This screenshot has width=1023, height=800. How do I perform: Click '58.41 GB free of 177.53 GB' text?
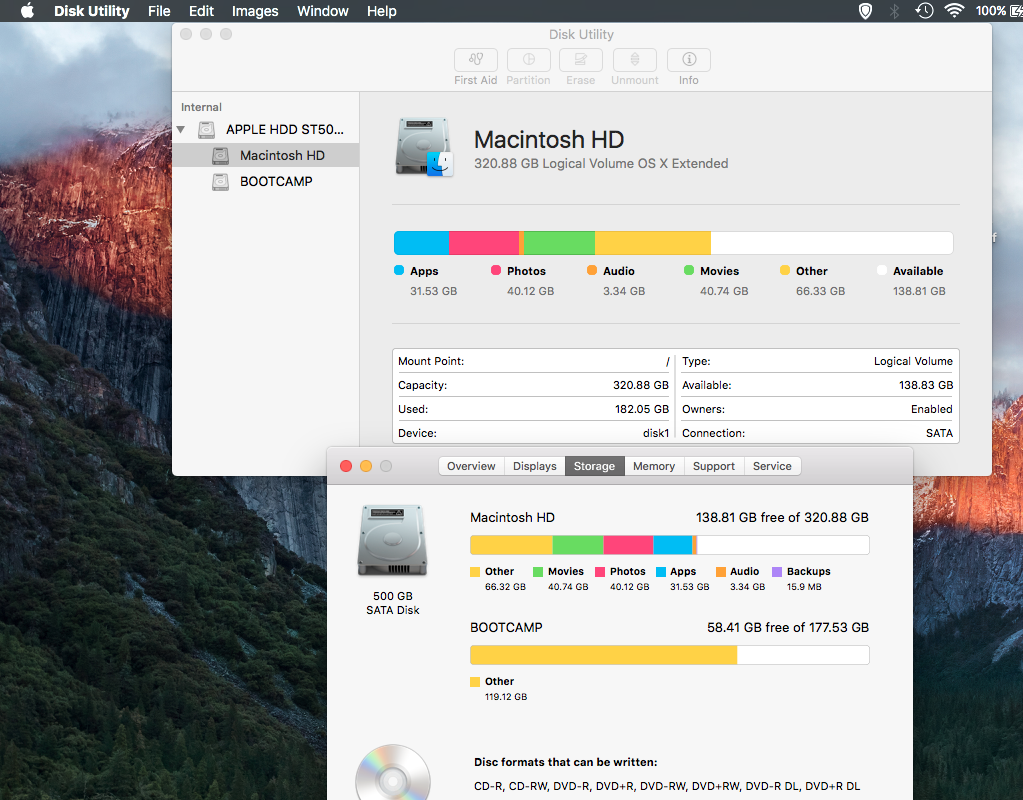click(788, 627)
